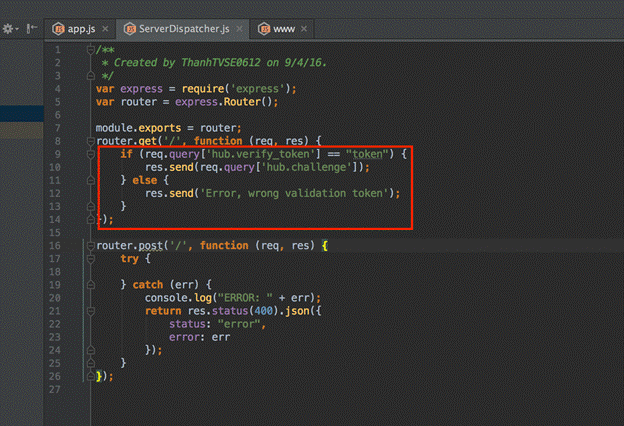Click the fold end marker at line 25
Image resolution: width=624 pixels, height=426 pixels.
[x=91, y=363]
